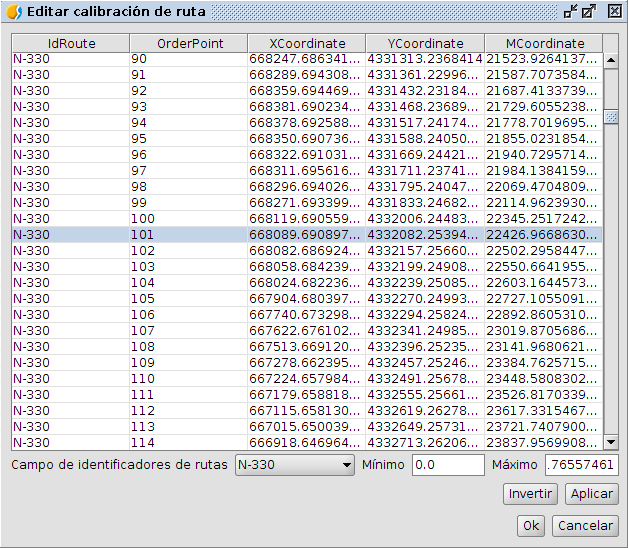Viewport: 628px width, 548px height.
Task: Click the table scrollbar's down arrow
Action: [x=611, y=442]
